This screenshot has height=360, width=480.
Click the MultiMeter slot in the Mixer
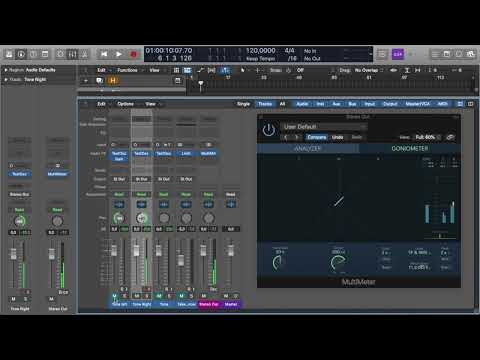(208, 154)
